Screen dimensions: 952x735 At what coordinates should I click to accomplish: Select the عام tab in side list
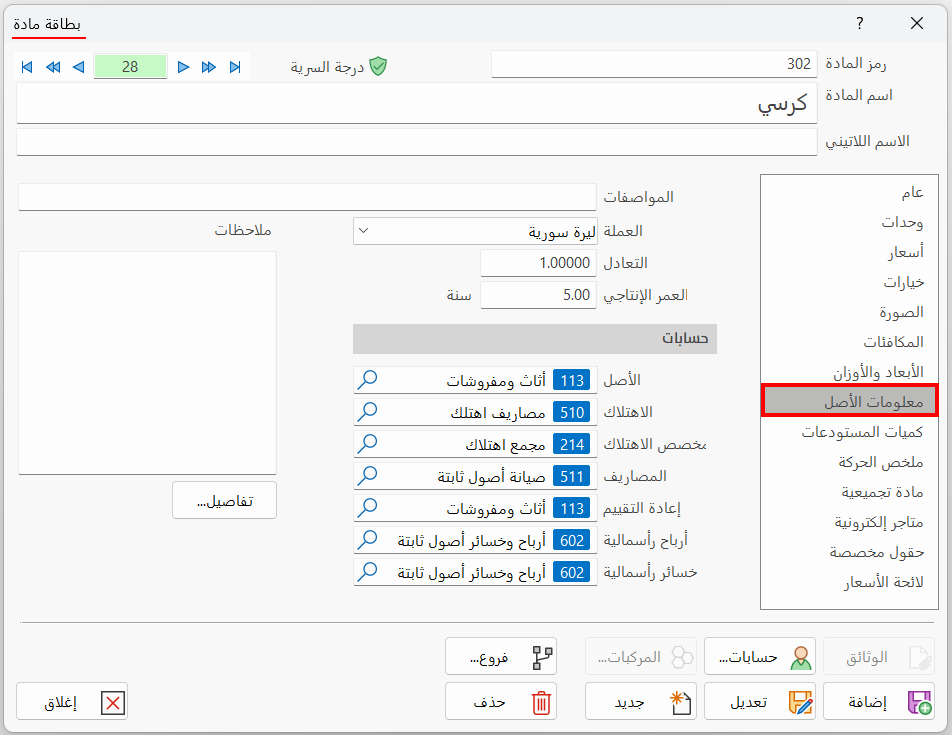[x=849, y=192]
